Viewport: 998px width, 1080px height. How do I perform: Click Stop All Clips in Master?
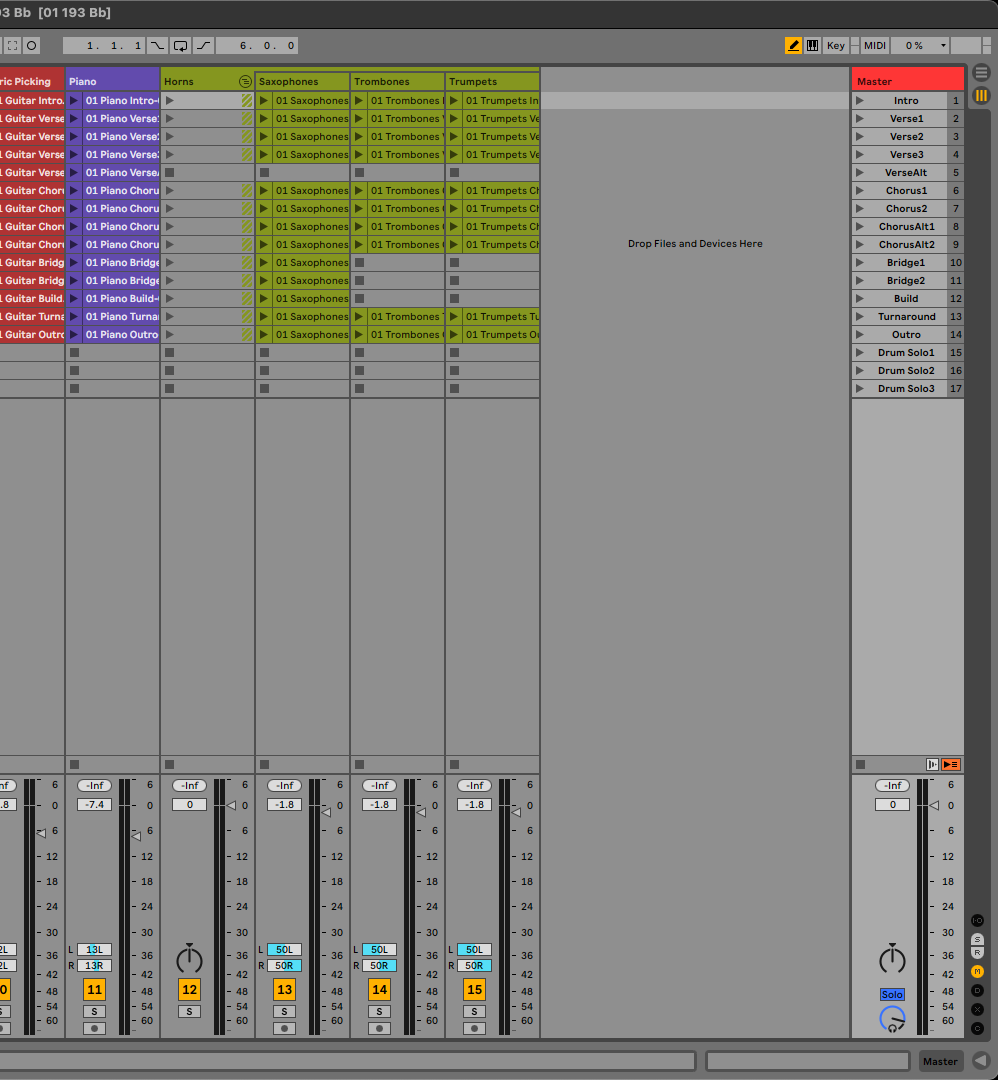(x=860, y=765)
